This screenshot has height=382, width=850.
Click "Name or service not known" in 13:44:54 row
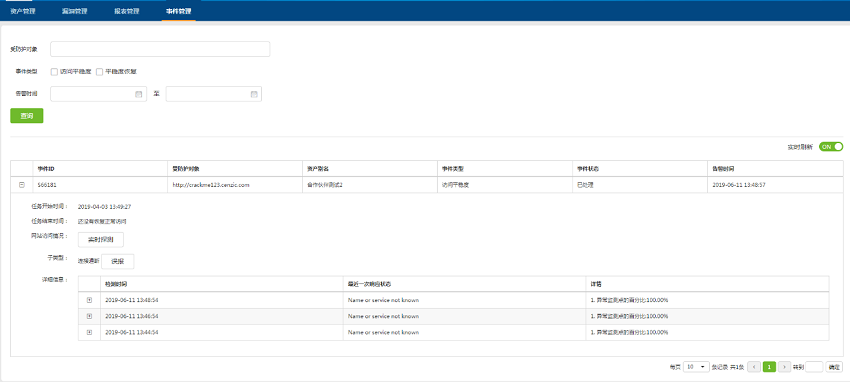[383, 333]
